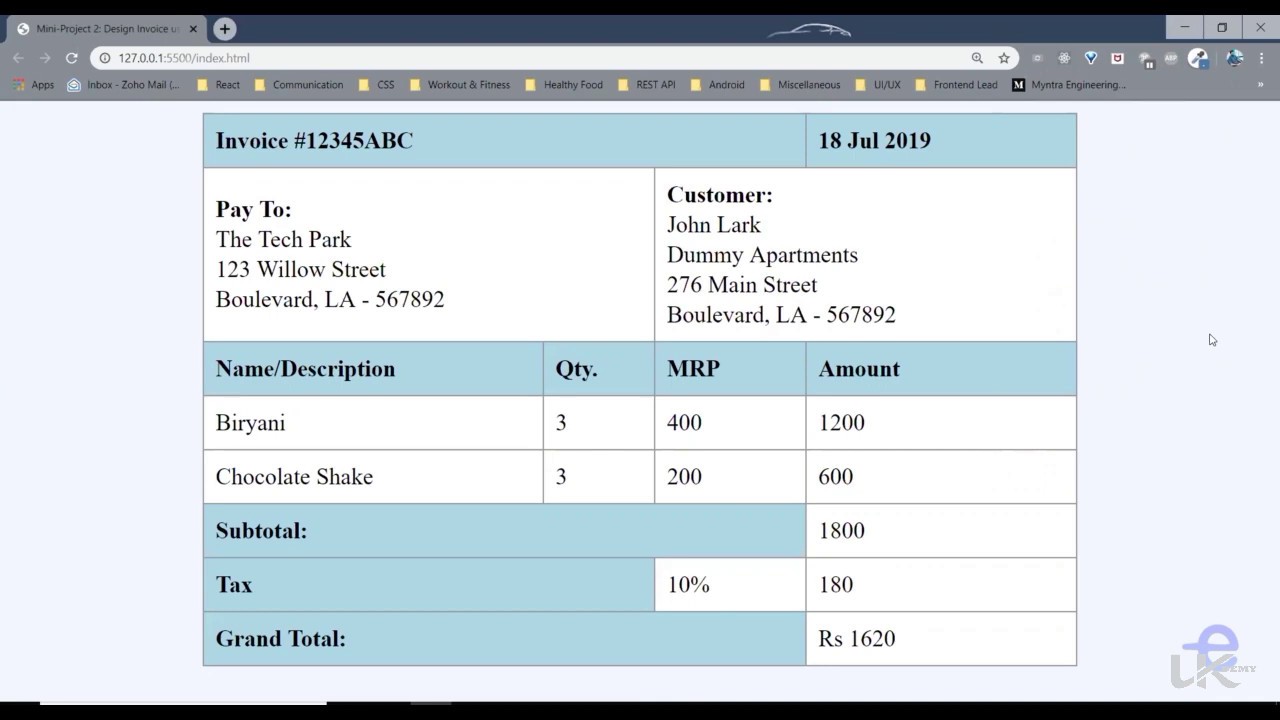Click the Subtotal: label
The image size is (1280, 720).
click(261, 531)
